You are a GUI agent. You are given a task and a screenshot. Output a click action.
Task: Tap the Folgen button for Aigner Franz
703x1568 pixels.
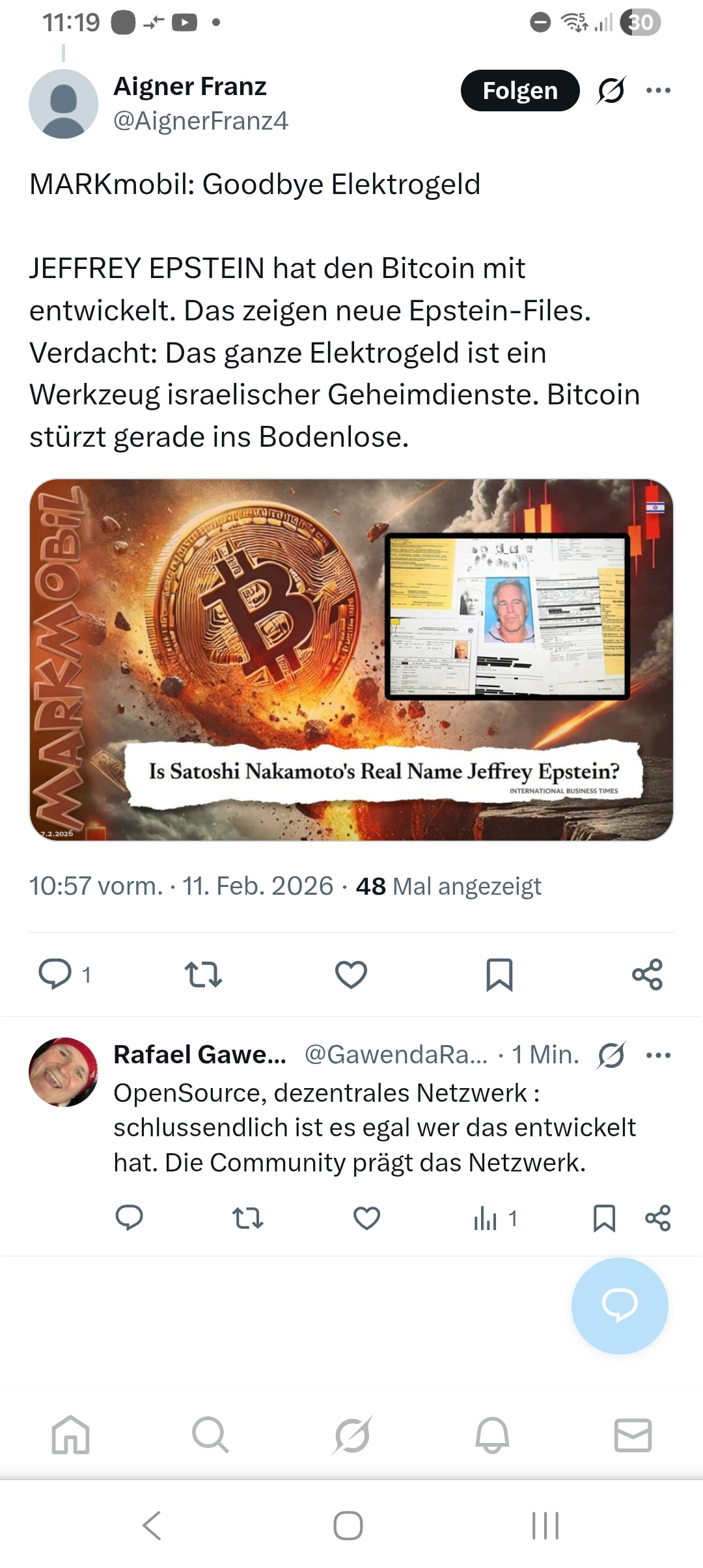pyautogui.click(x=520, y=91)
